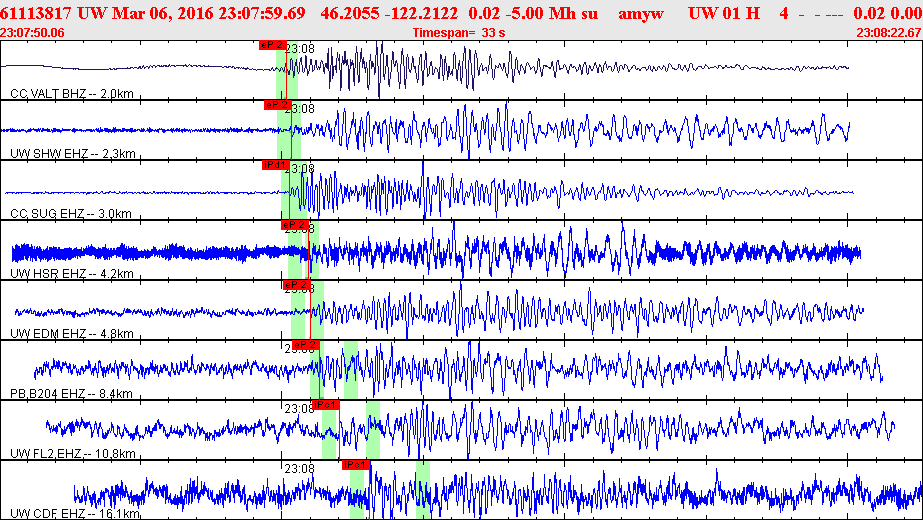Select the eP 2 pick marker on SHW trace
The height and width of the screenshot is (520, 923).
point(277,105)
